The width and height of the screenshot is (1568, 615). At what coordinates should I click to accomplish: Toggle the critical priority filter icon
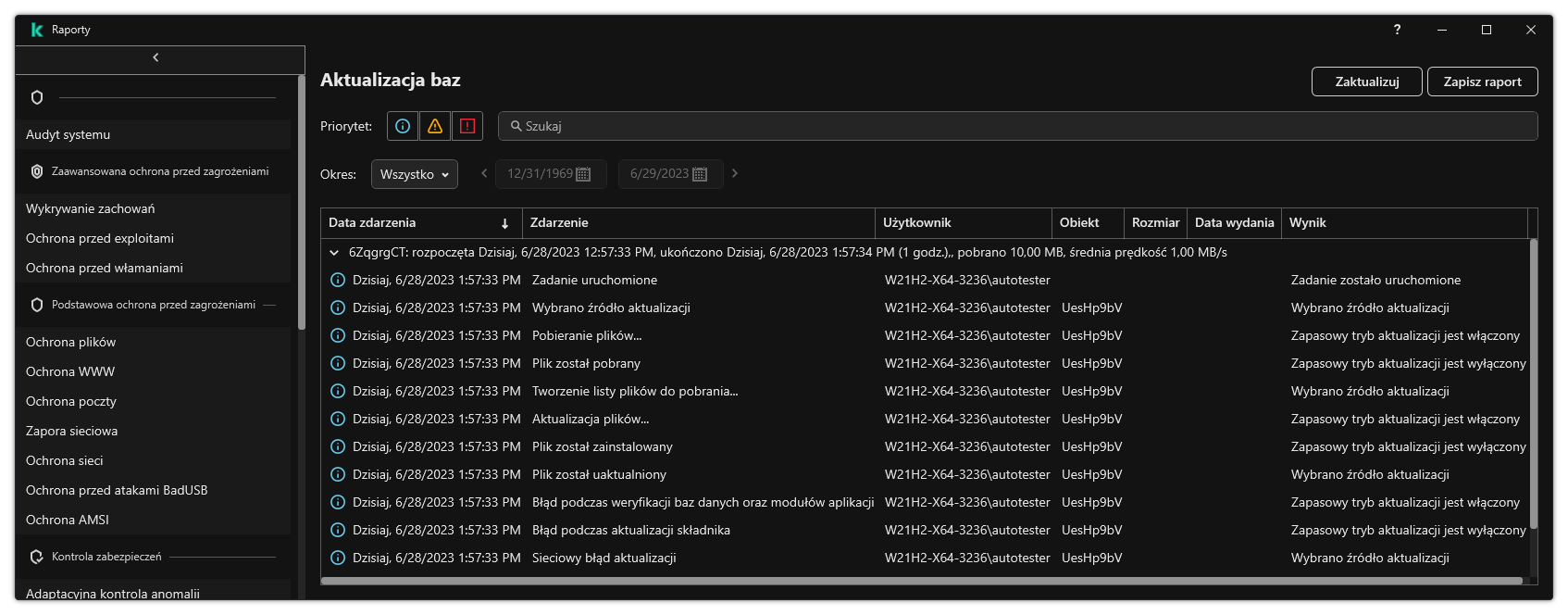467,126
